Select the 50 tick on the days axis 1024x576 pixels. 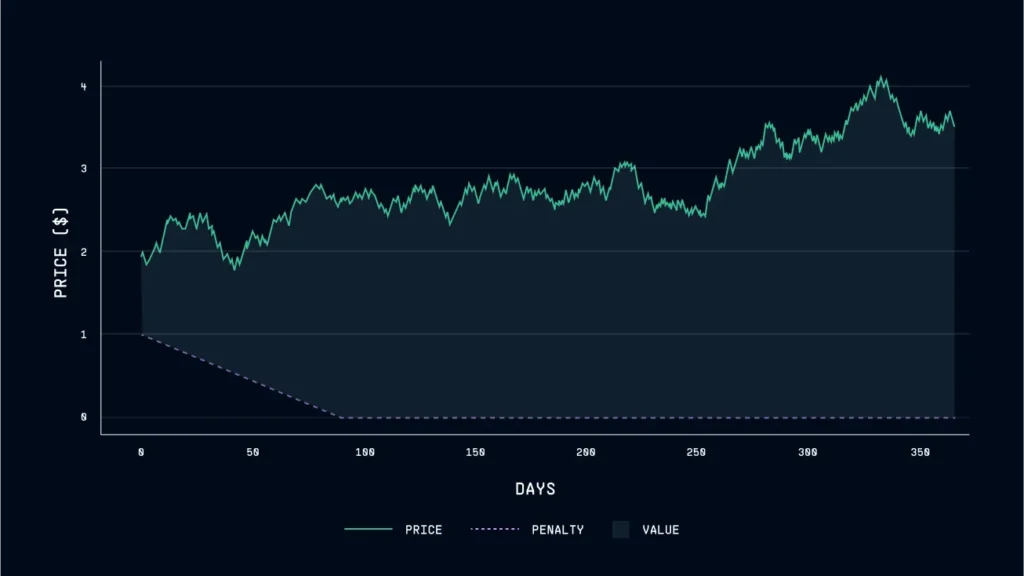click(x=252, y=452)
